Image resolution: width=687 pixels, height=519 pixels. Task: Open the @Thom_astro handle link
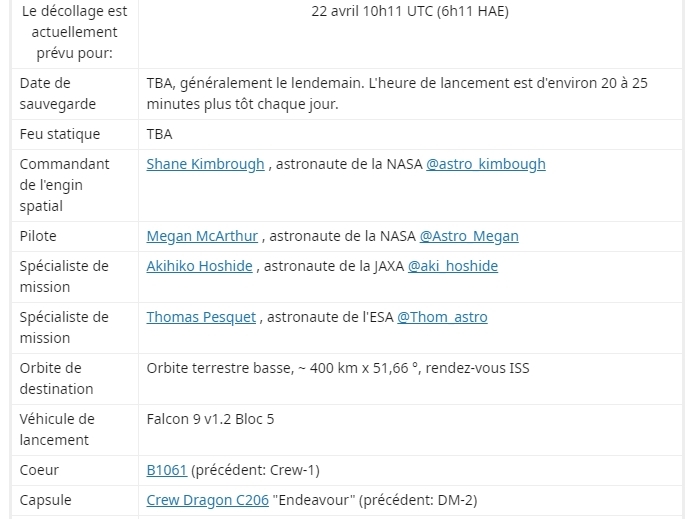442,317
